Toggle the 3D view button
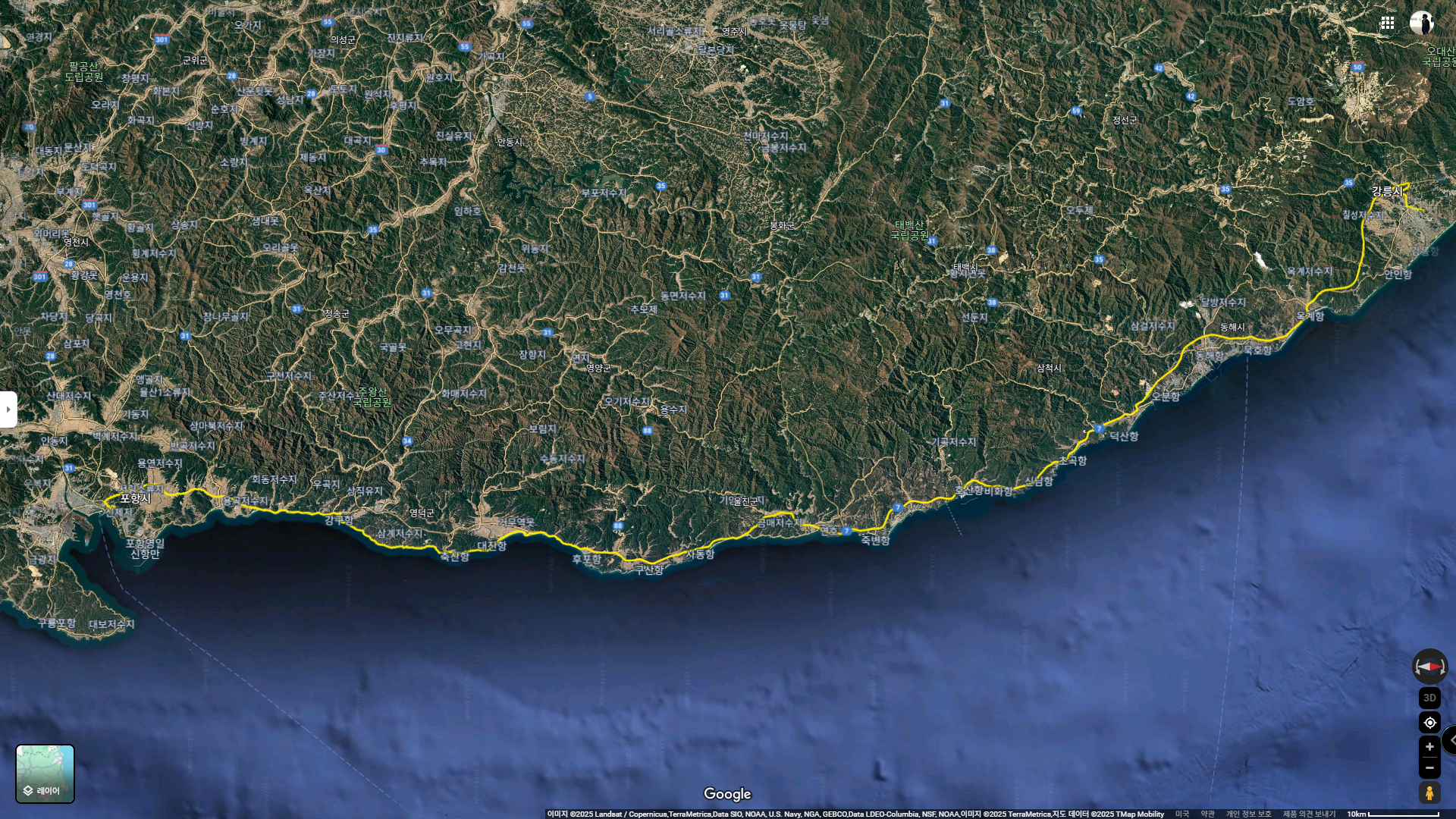Viewport: 1456px width, 819px height. pyautogui.click(x=1429, y=698)
